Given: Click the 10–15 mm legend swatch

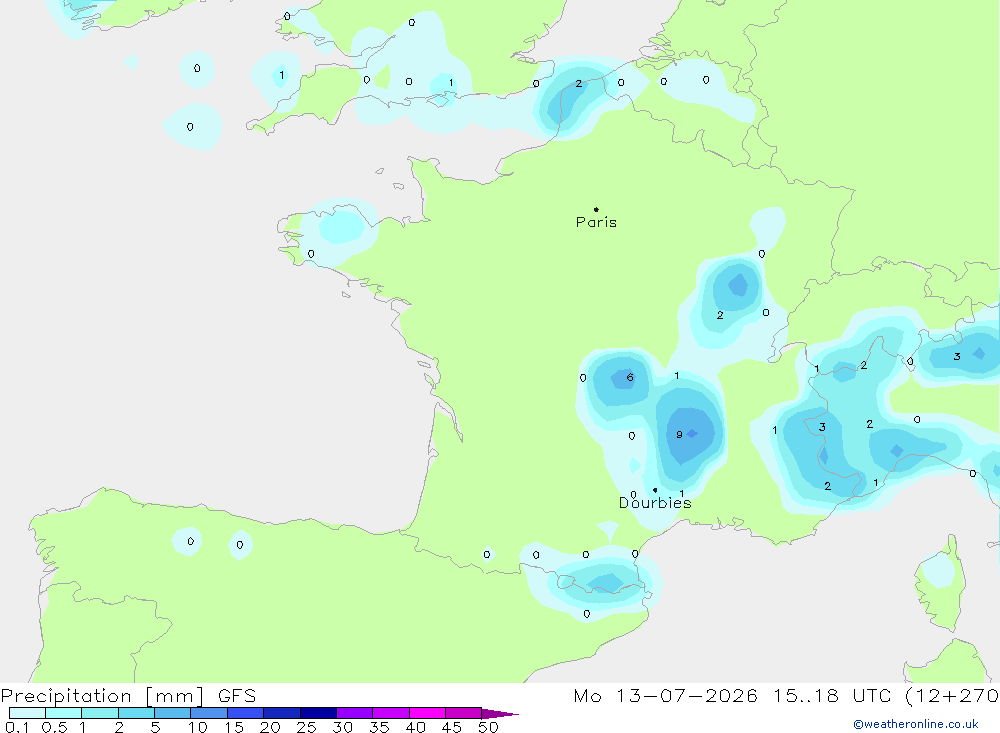Looking at the screenshot, I should pyautogui.click(x=209, y=713).
